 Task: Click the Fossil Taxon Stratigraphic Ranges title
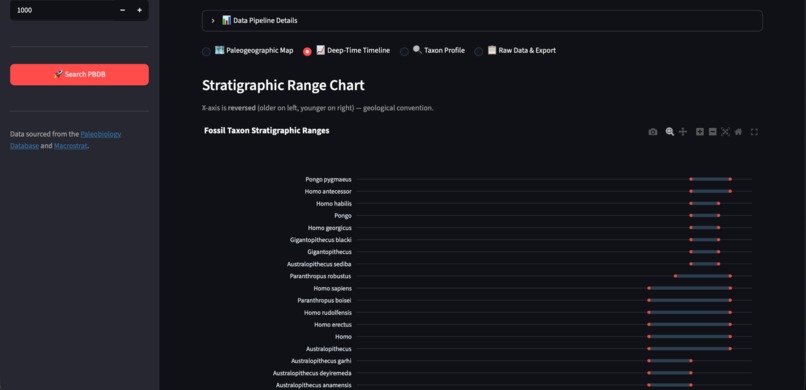coord(267,131)
